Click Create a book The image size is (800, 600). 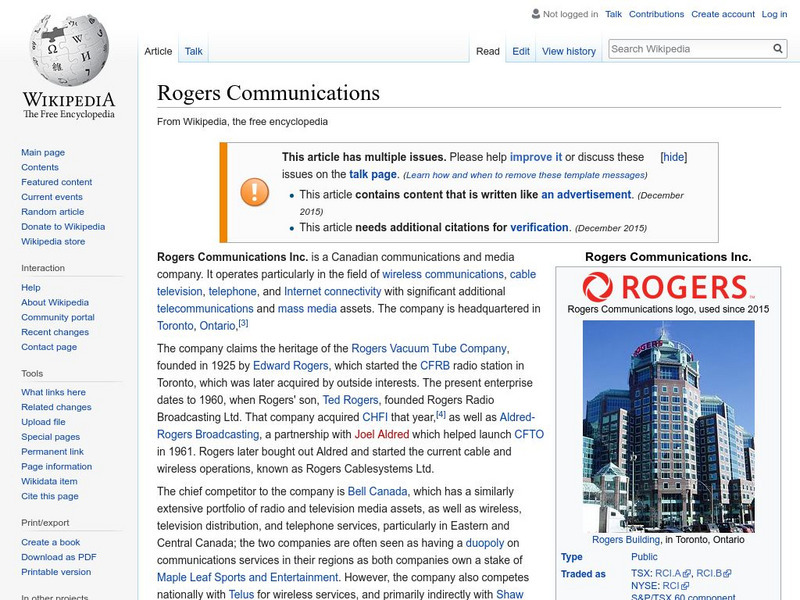tap(51, 542)
